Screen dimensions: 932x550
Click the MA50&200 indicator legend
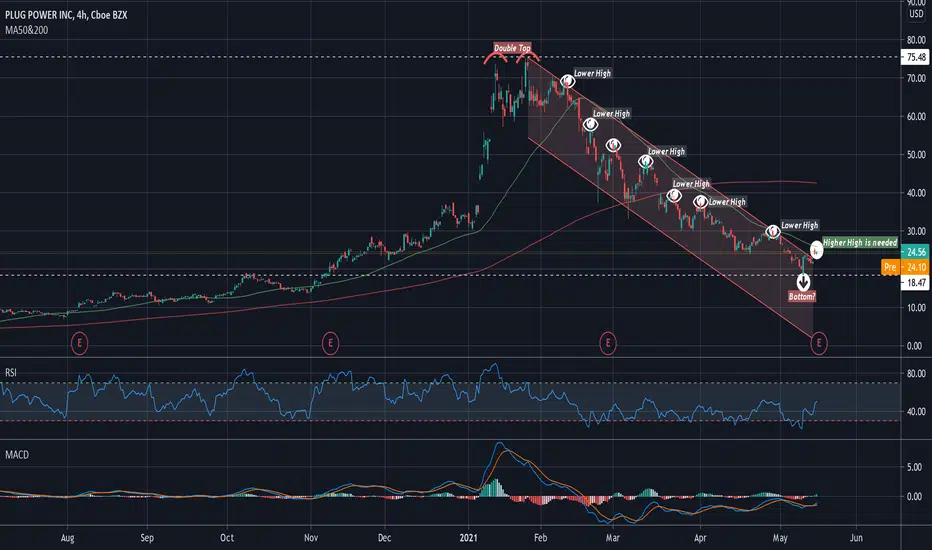[x=27, y=30]
